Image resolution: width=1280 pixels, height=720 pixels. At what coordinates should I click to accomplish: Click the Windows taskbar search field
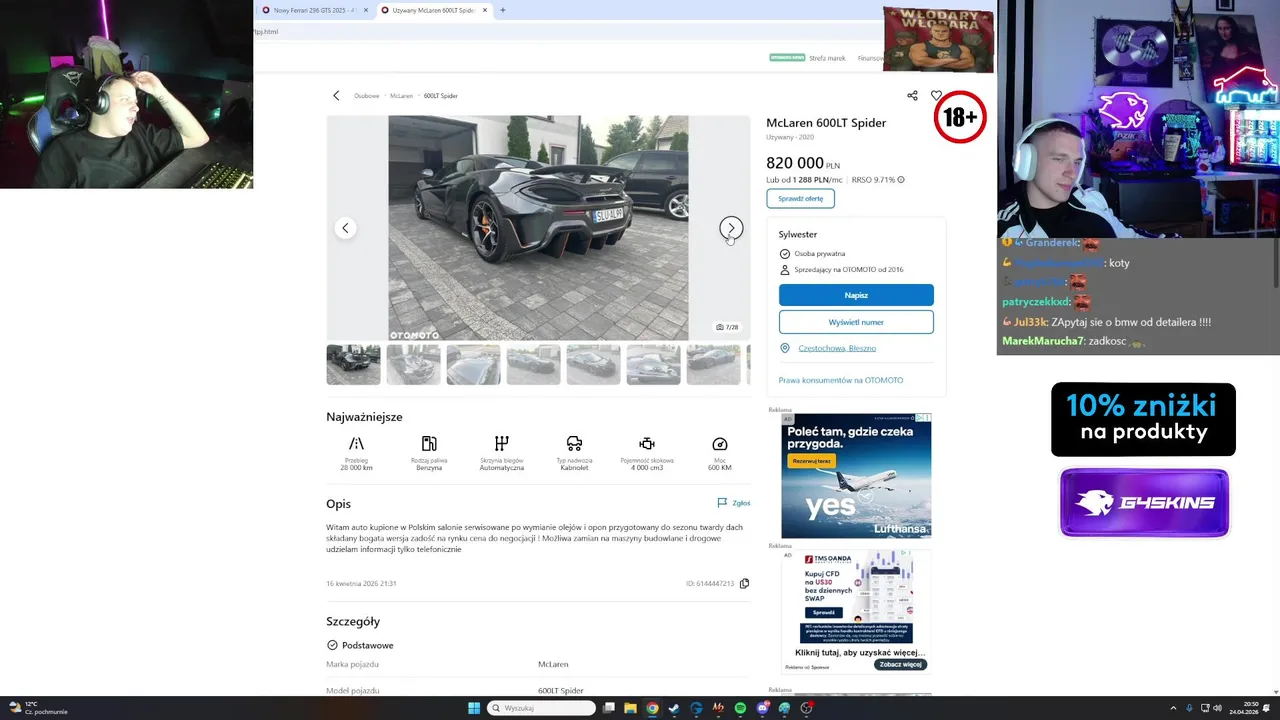tap(542, 708)
